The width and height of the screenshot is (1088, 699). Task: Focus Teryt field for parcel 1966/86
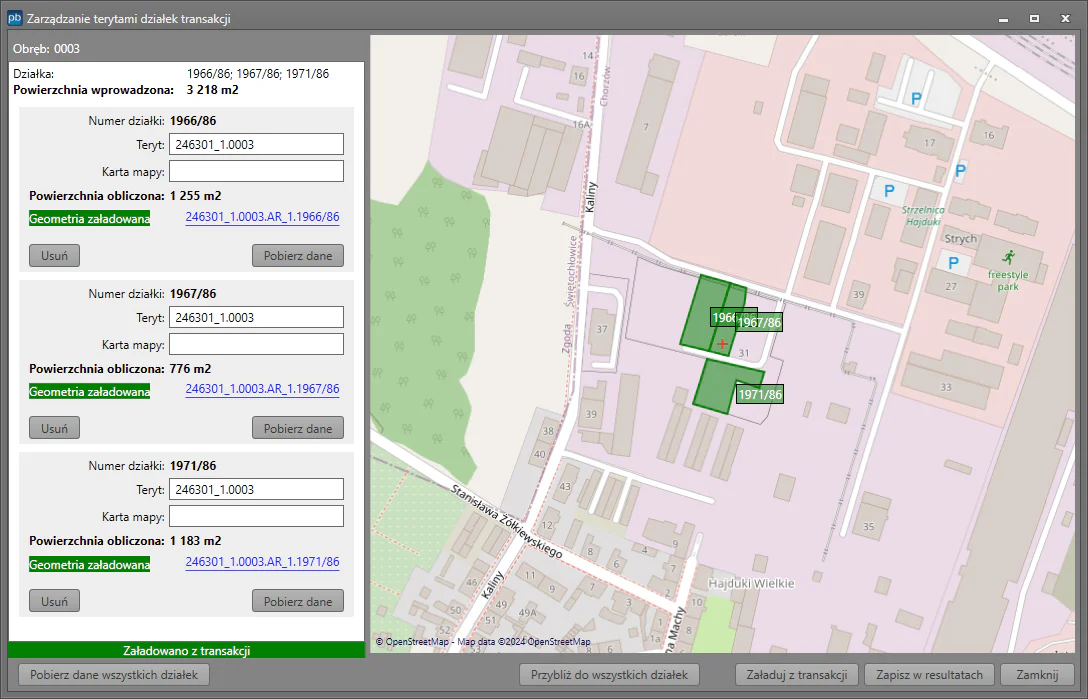[256, 145]
